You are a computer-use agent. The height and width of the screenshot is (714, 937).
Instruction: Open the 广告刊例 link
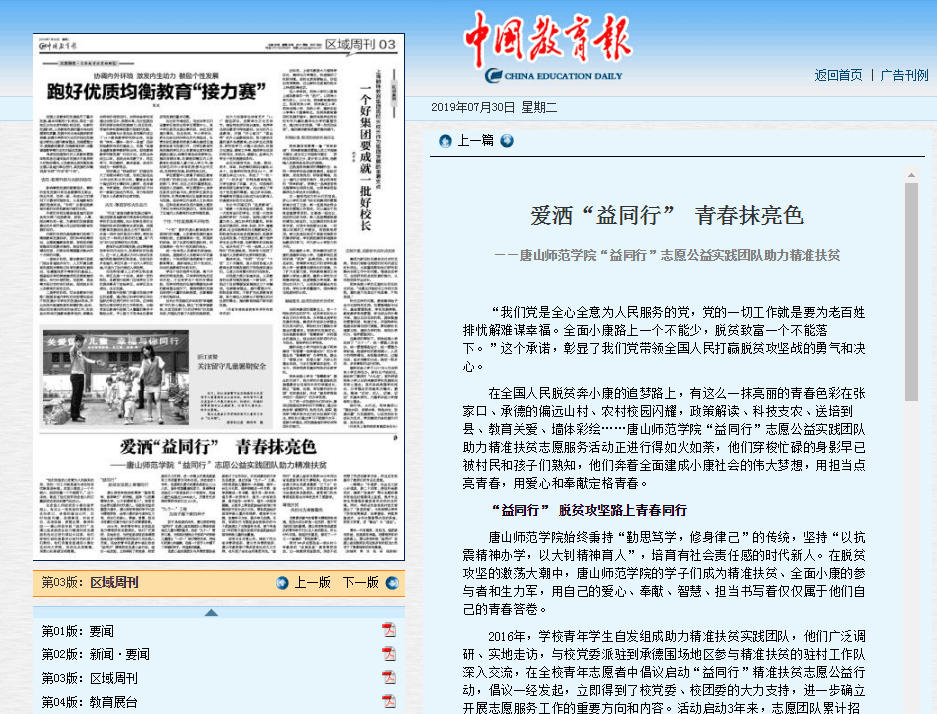(x=904, y=75)
